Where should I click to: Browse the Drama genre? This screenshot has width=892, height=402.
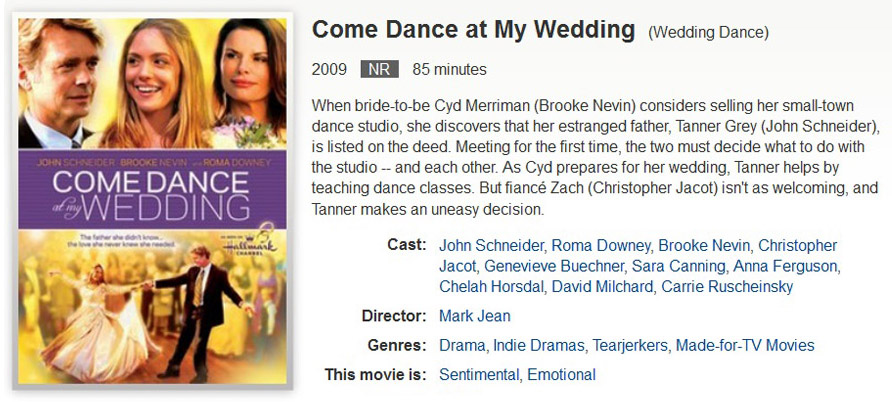coord(463,346)
